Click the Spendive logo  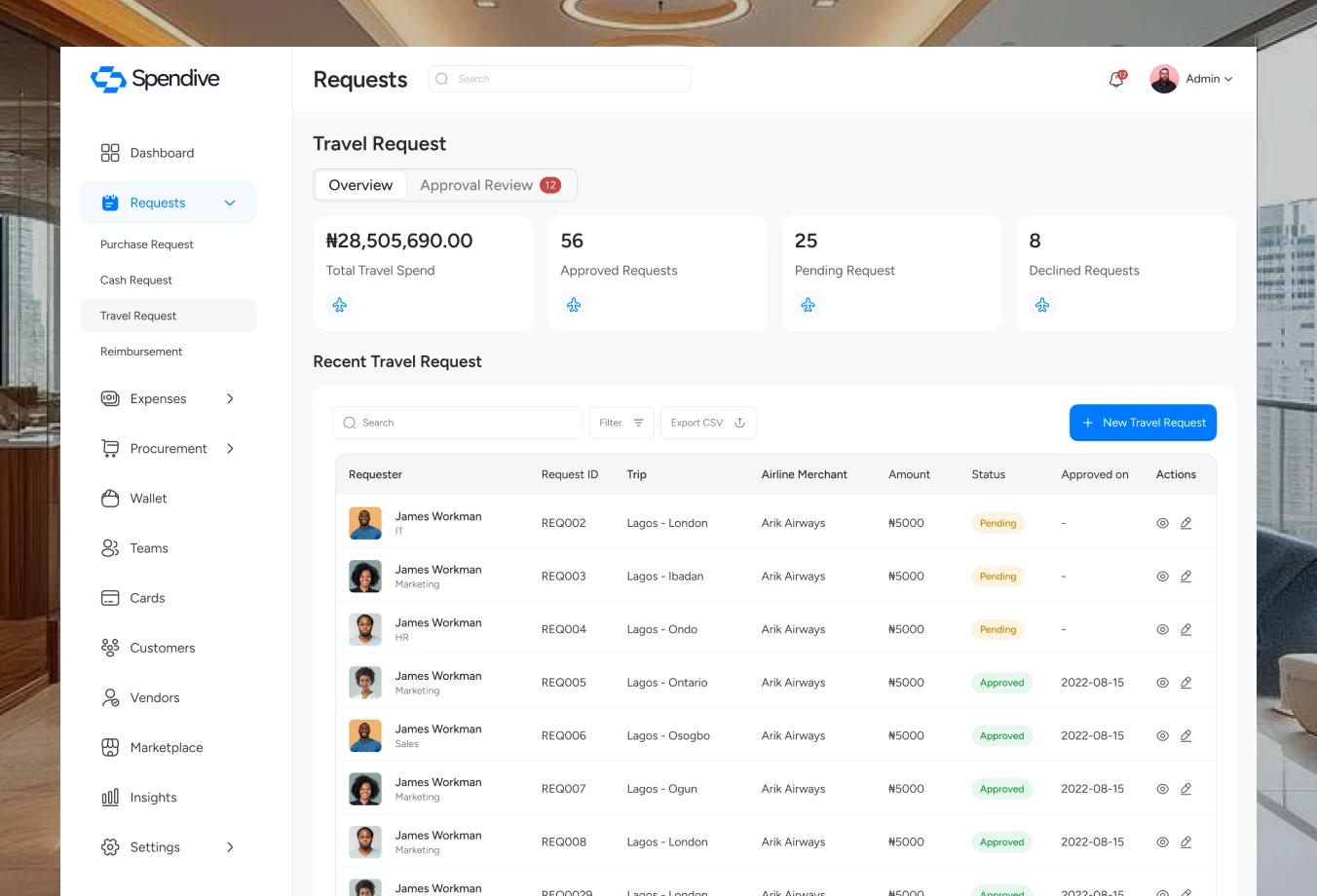click(x=155, y=79)
